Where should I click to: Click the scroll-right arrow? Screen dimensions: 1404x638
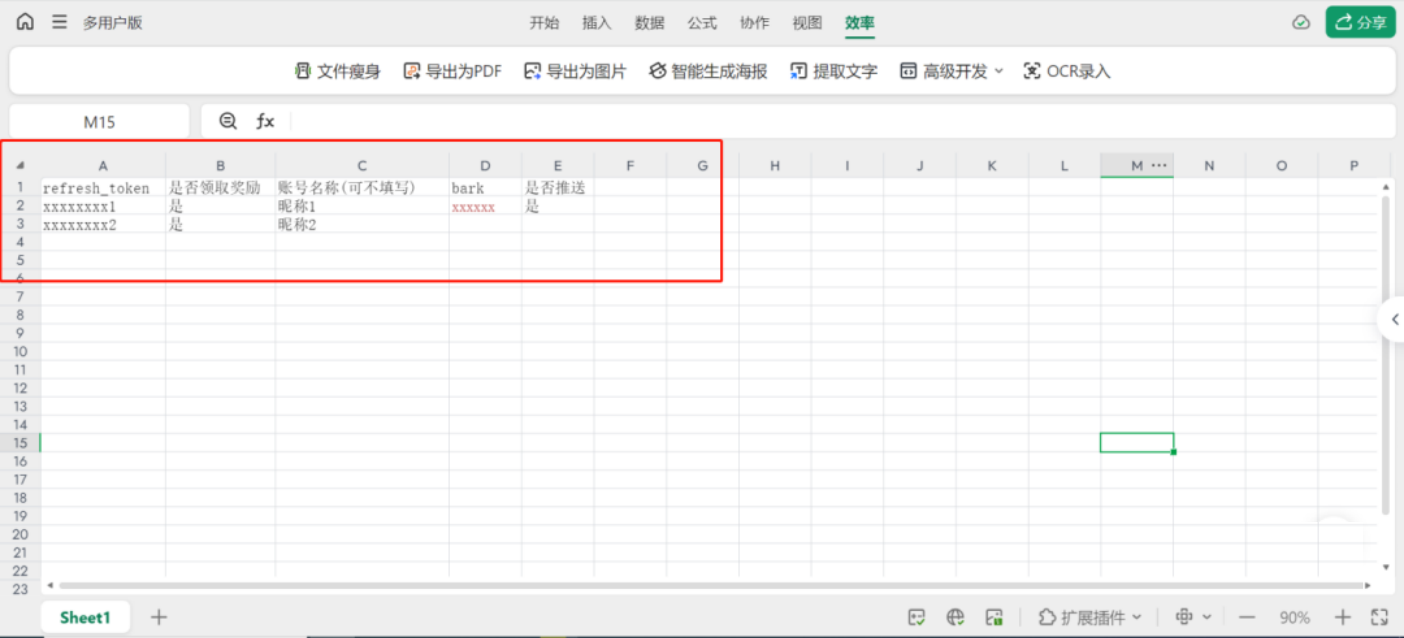coord(1370,585)
